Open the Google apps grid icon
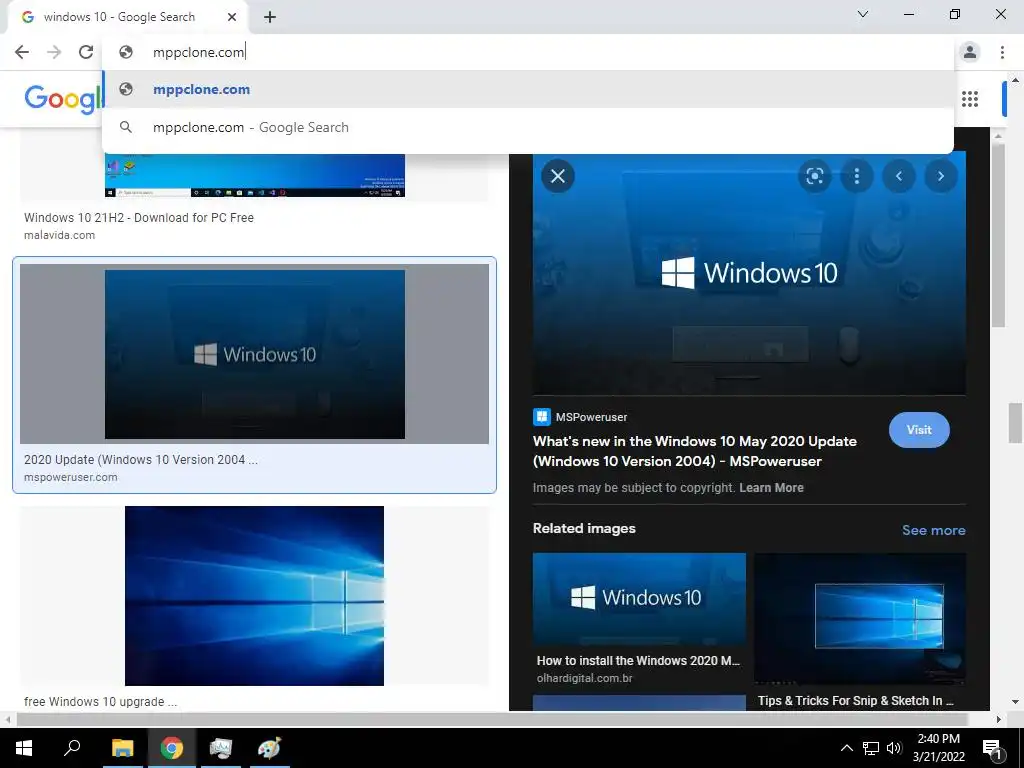This screenshot has width=1024, height=768. [x=970, y=99]
